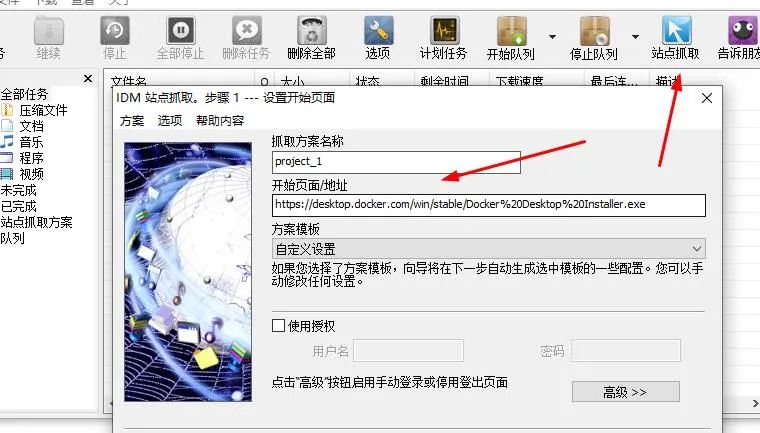
Task: Click the 音乐 note icon
Action: pos(7,142)
